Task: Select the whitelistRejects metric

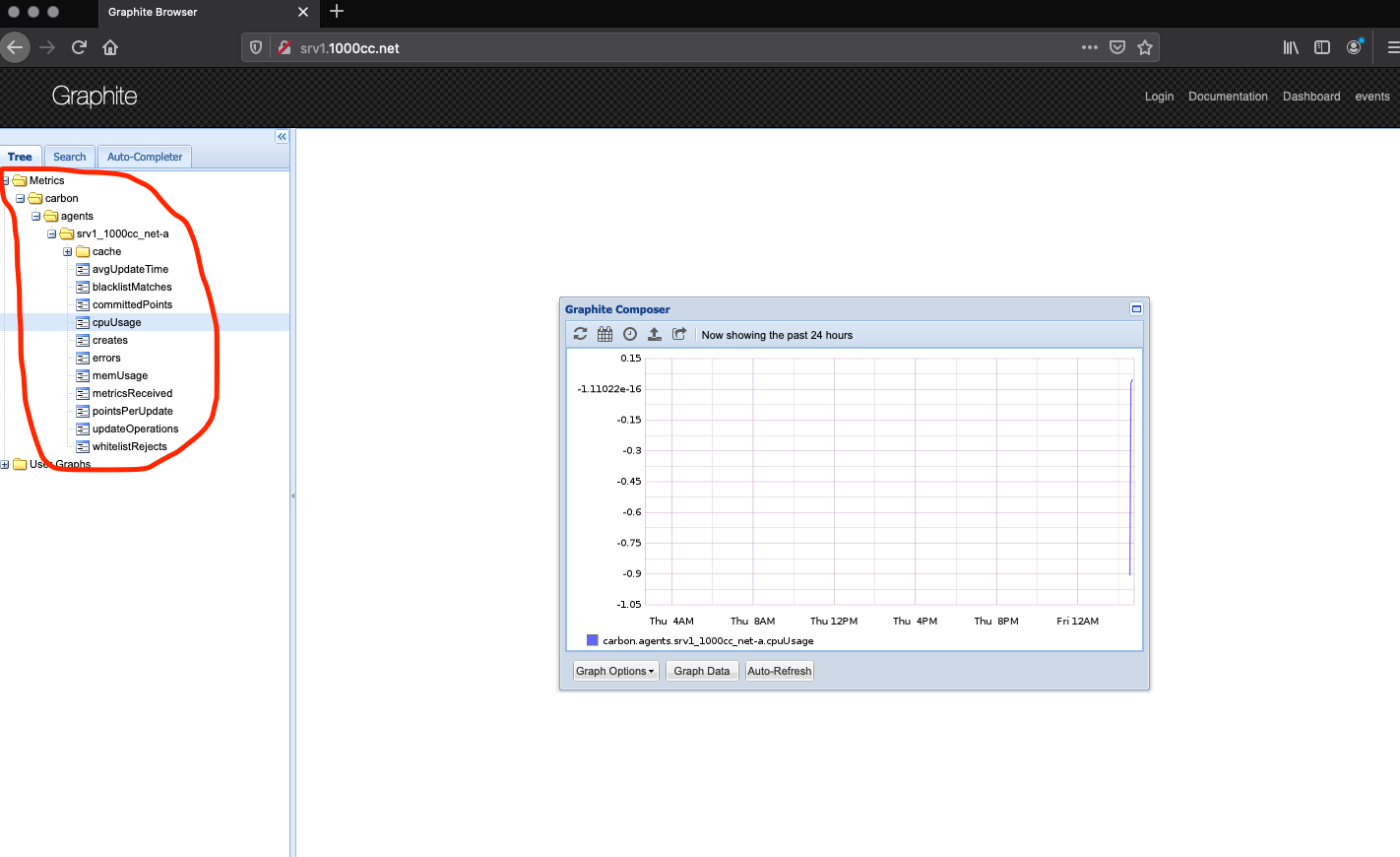Action: click(130, 447)
